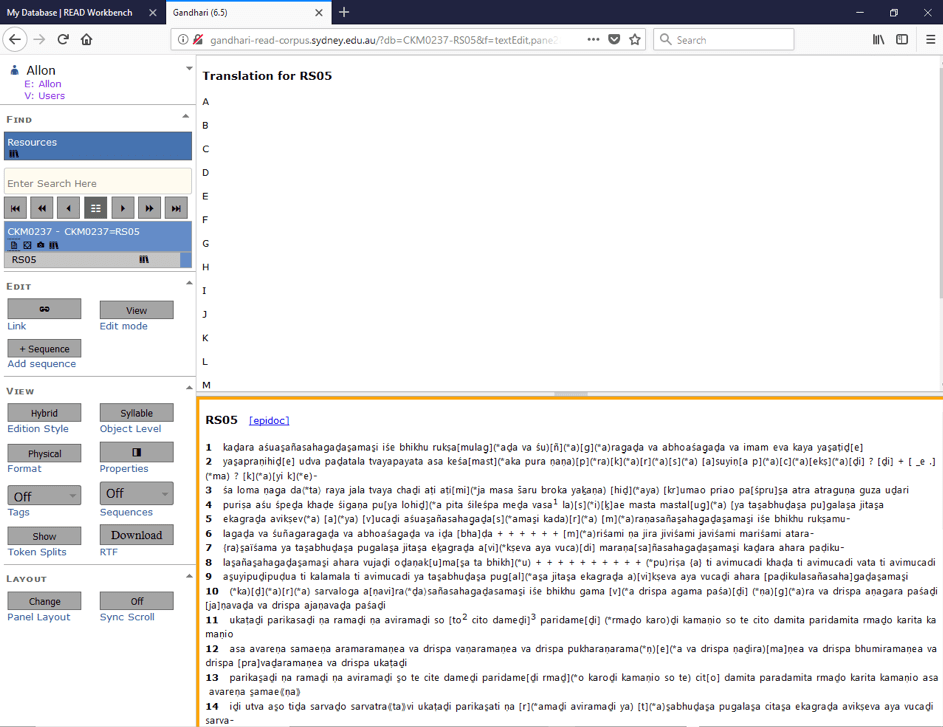The height and width of the screenshot is (727, 943).
Task: Jump to last search result
Action: [176, 208]
